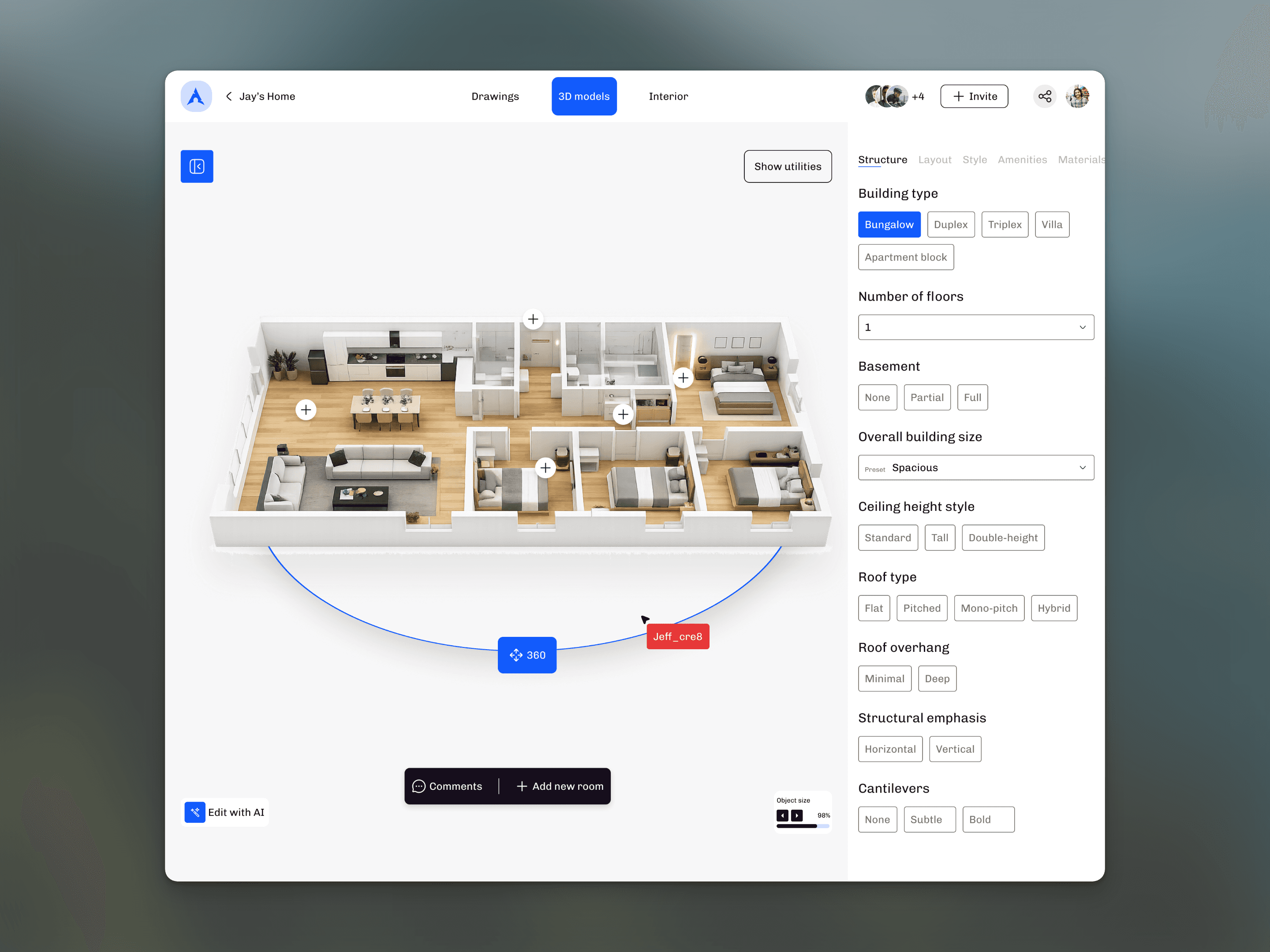Select Duplex building type

tap(950, 224)
